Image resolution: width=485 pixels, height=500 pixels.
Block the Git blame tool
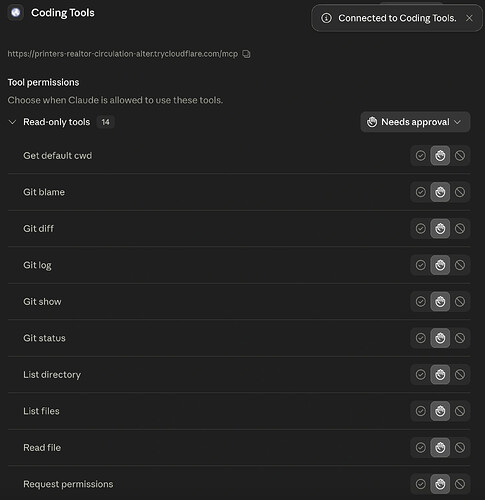pyautogui.click(x=460, y=192)
